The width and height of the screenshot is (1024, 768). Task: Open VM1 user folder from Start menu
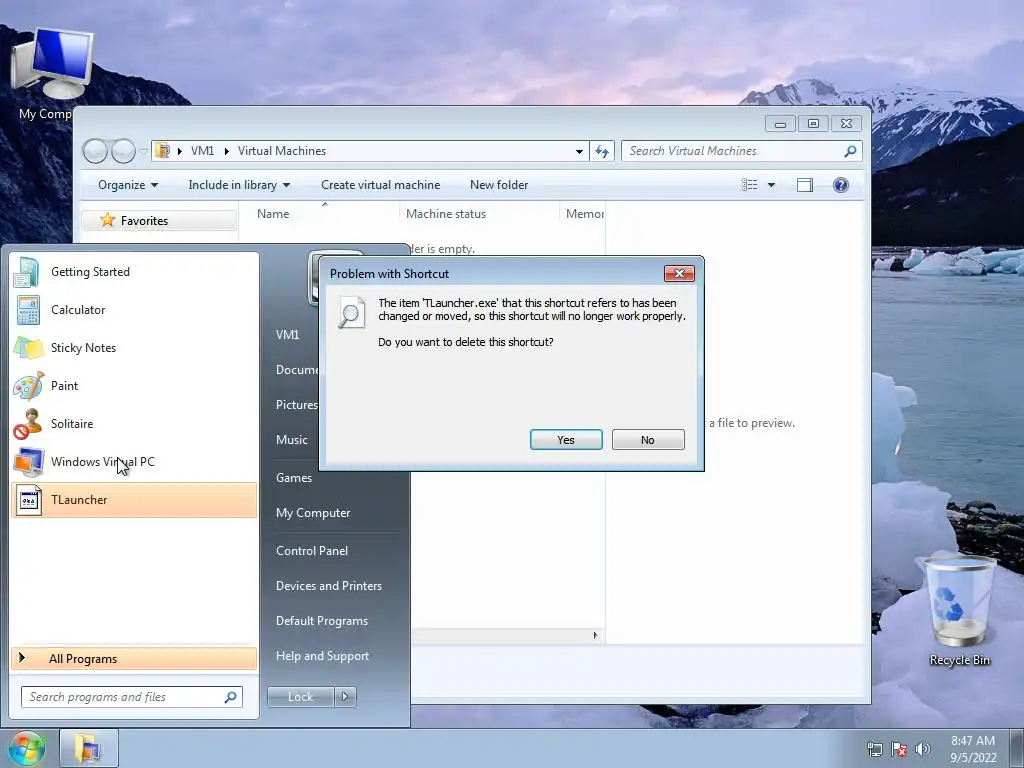pos(287,334)
